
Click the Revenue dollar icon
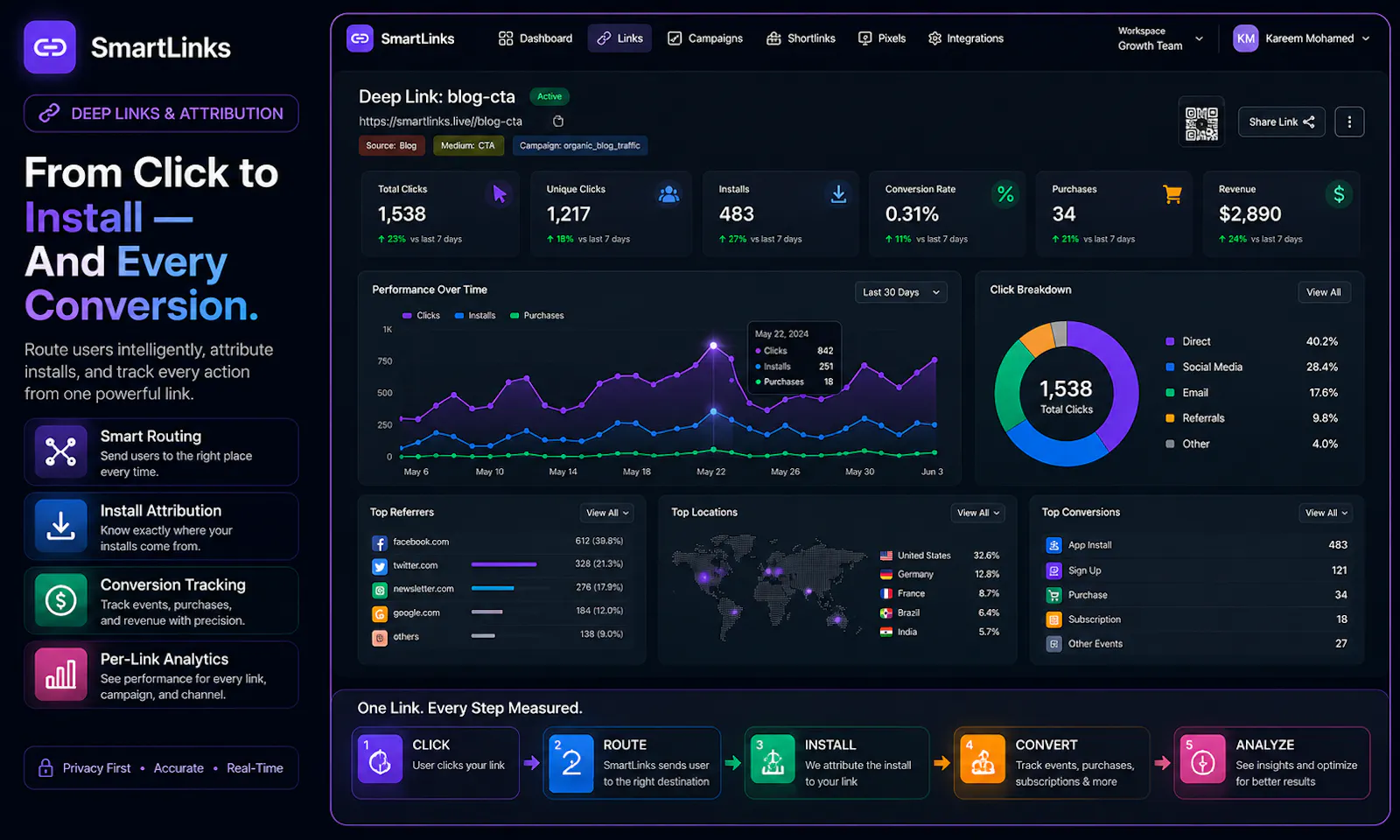[1339, 194]
